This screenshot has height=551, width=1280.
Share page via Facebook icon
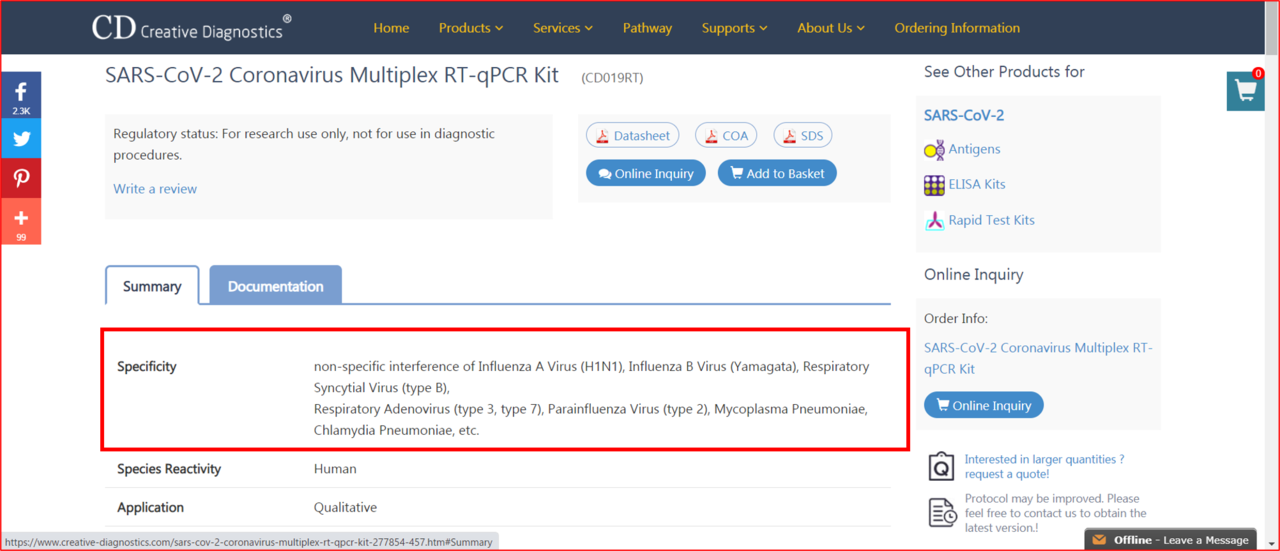pos(21,95)
